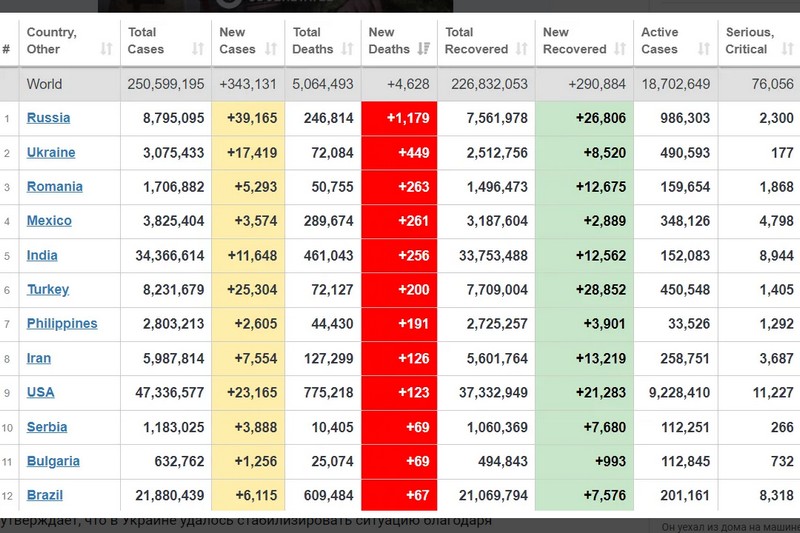This screenshot has width=800, height=533.
Task: Open the Russia country link
Action: (48, 118)
